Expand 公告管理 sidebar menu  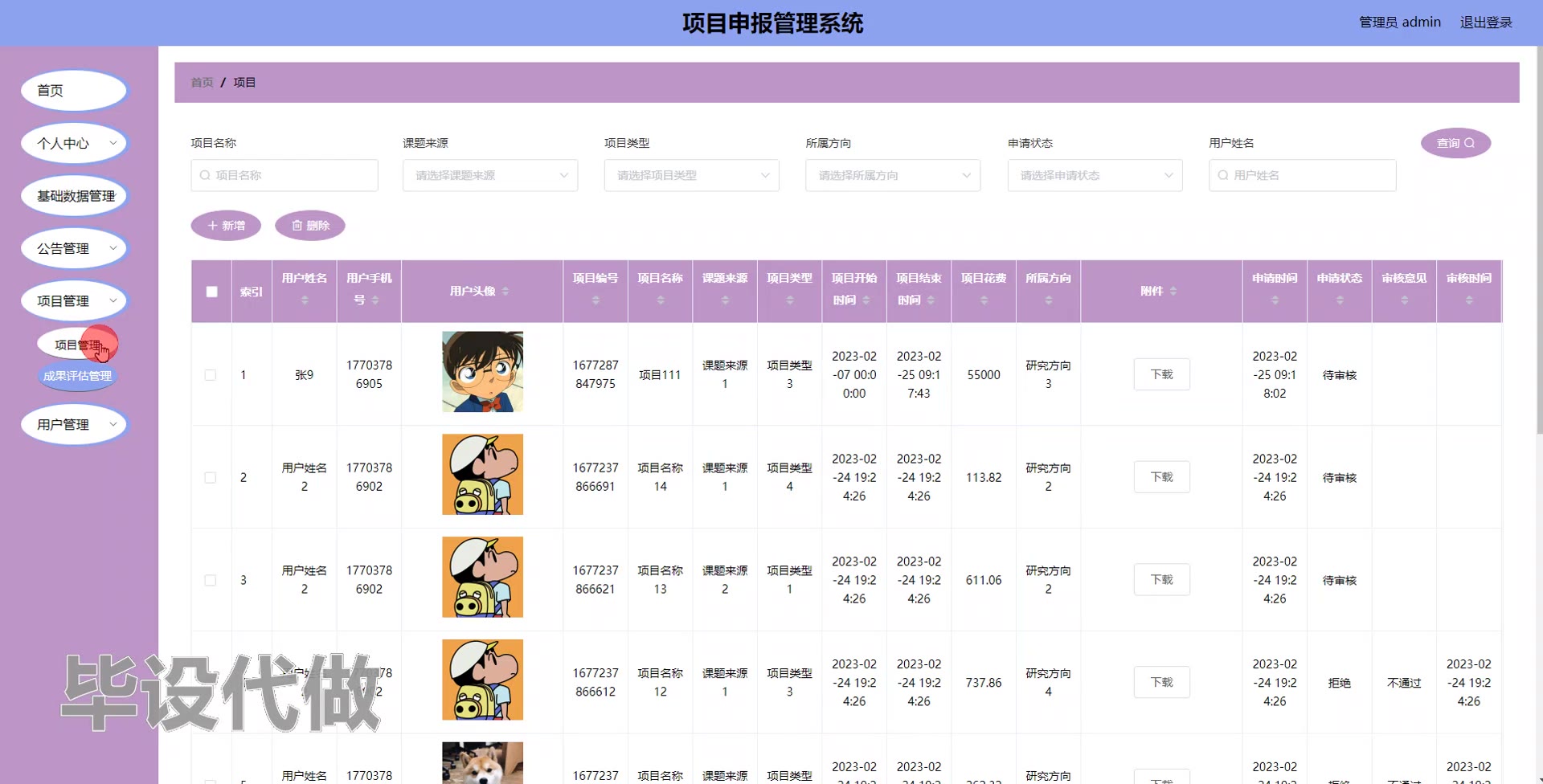pos(75,248)
